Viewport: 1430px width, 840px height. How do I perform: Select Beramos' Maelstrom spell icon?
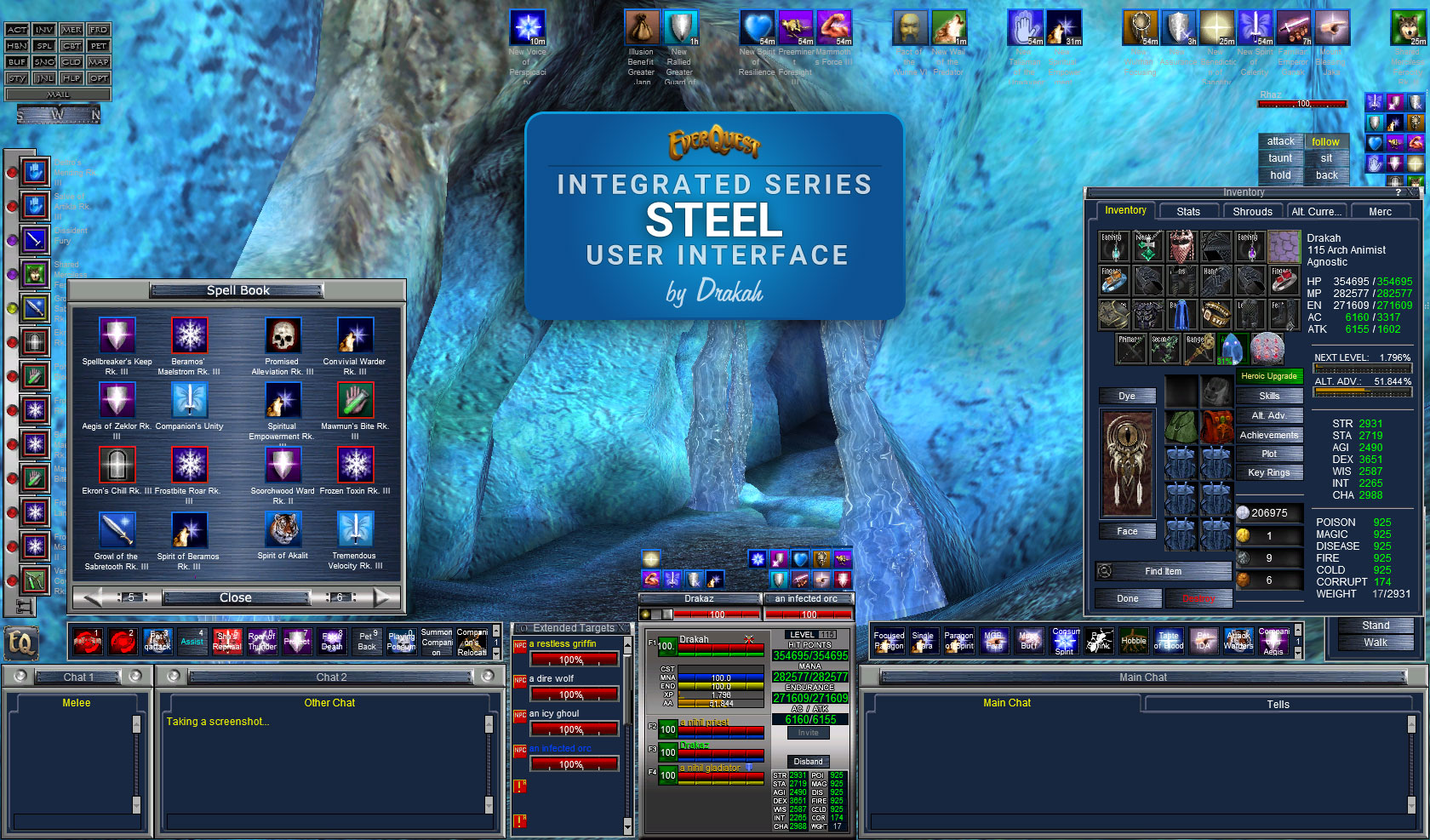pyautogui.click(x=190, y=335)
